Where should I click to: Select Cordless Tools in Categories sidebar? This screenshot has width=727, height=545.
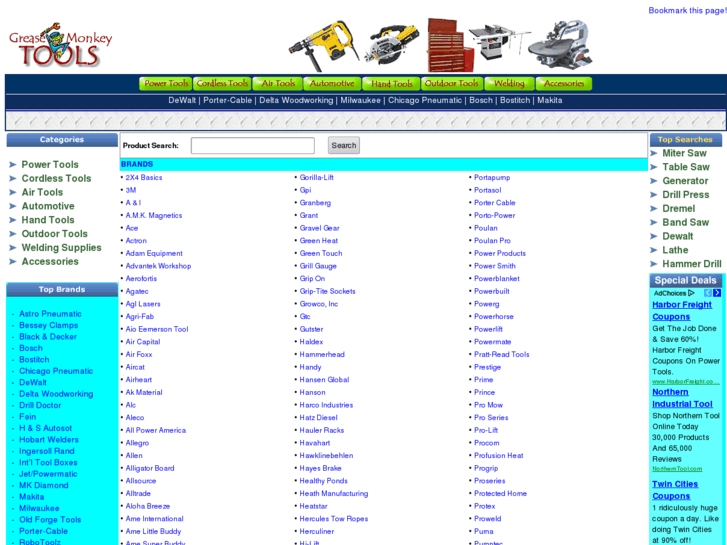56,179
